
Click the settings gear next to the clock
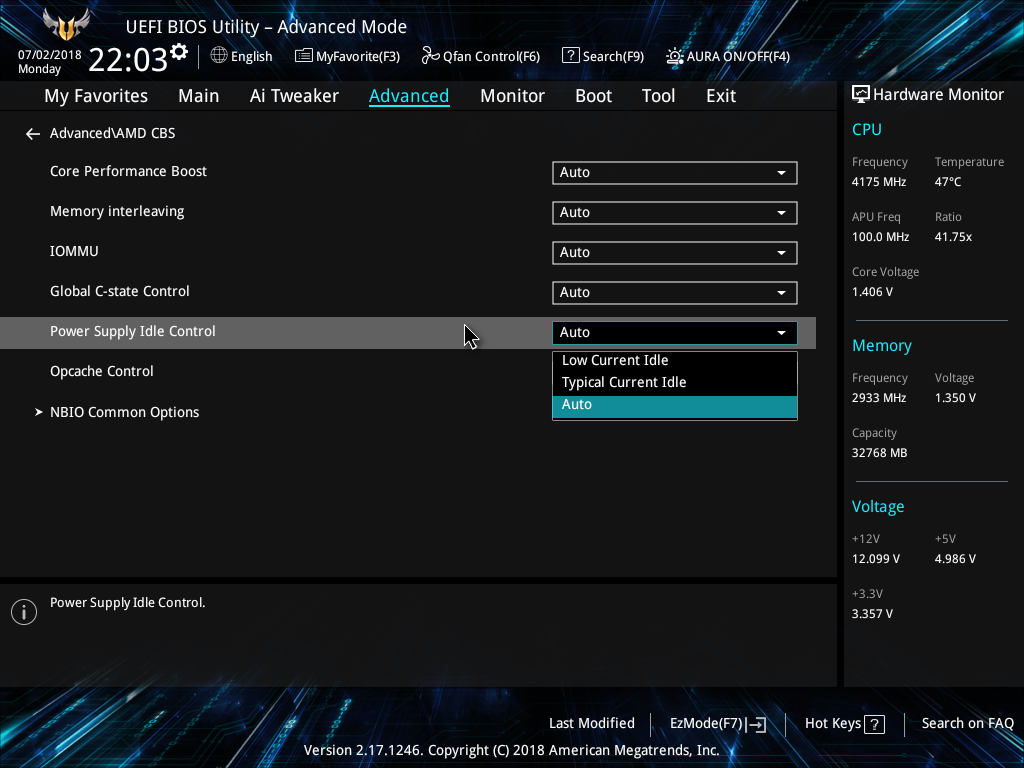[179, 52]
